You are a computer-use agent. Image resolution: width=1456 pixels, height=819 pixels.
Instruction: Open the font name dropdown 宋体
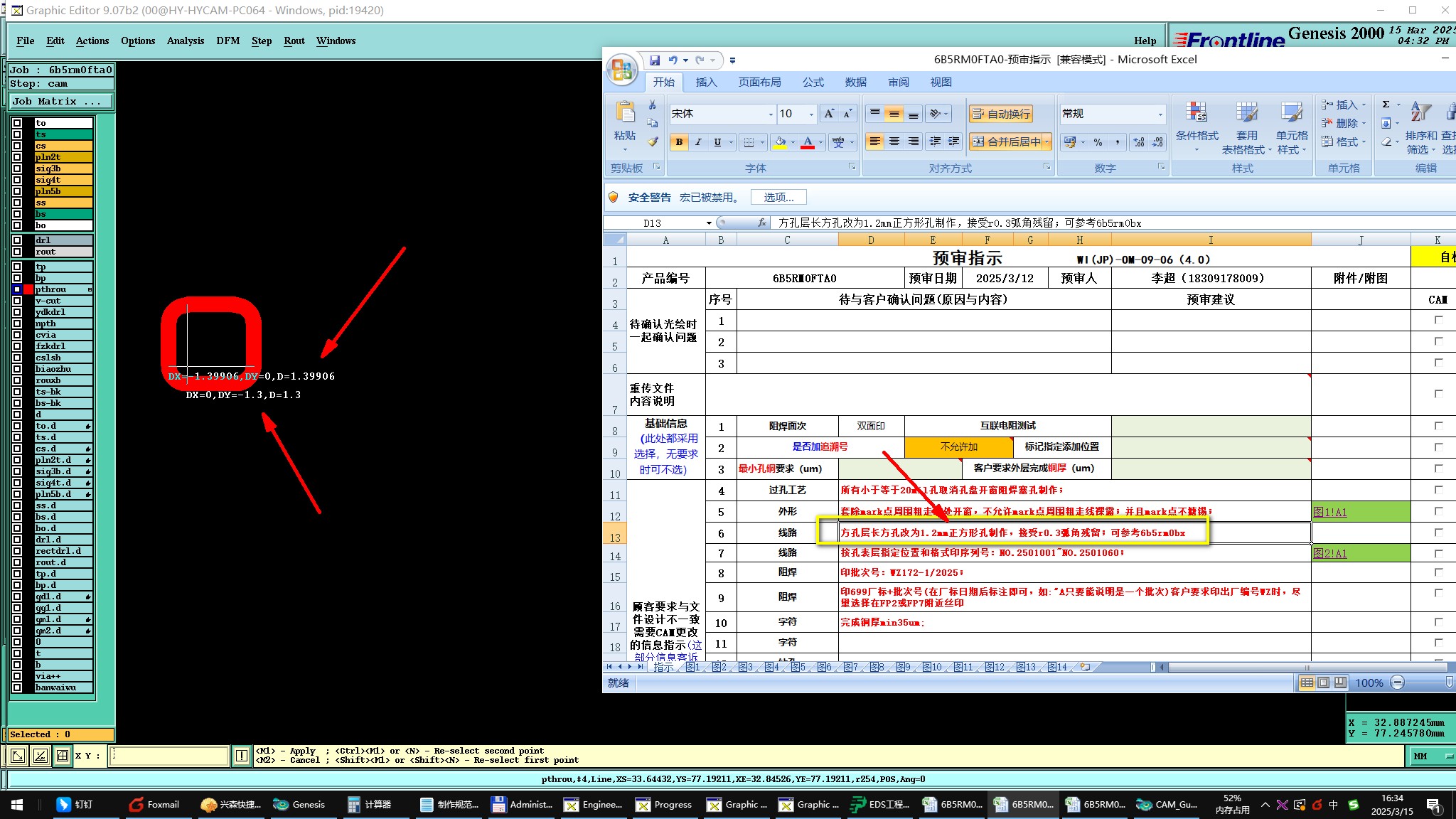[x=771, y=114]
